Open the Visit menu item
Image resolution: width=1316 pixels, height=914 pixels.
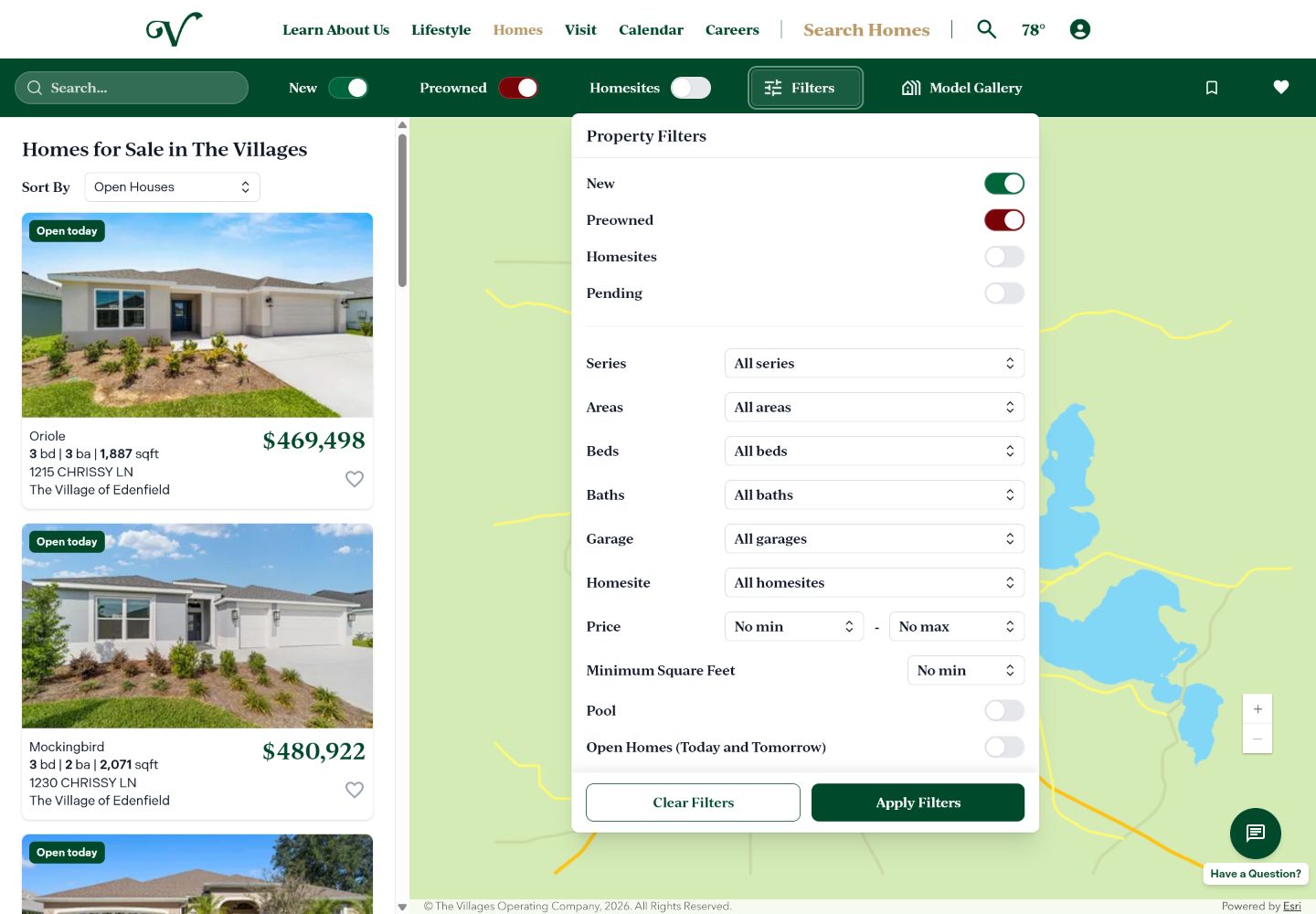pyautogui.click(x=580, y=30)
